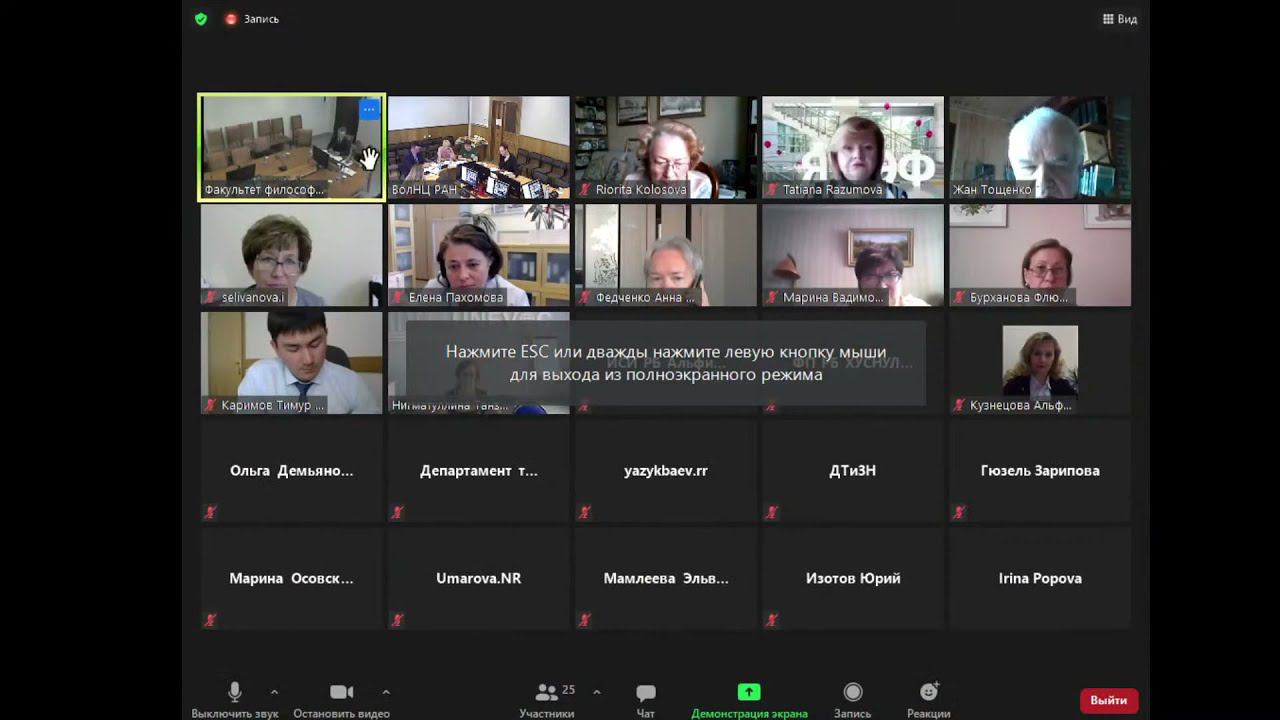
Task: Open the Вид view layout menu
Action: click(1120, 19)
